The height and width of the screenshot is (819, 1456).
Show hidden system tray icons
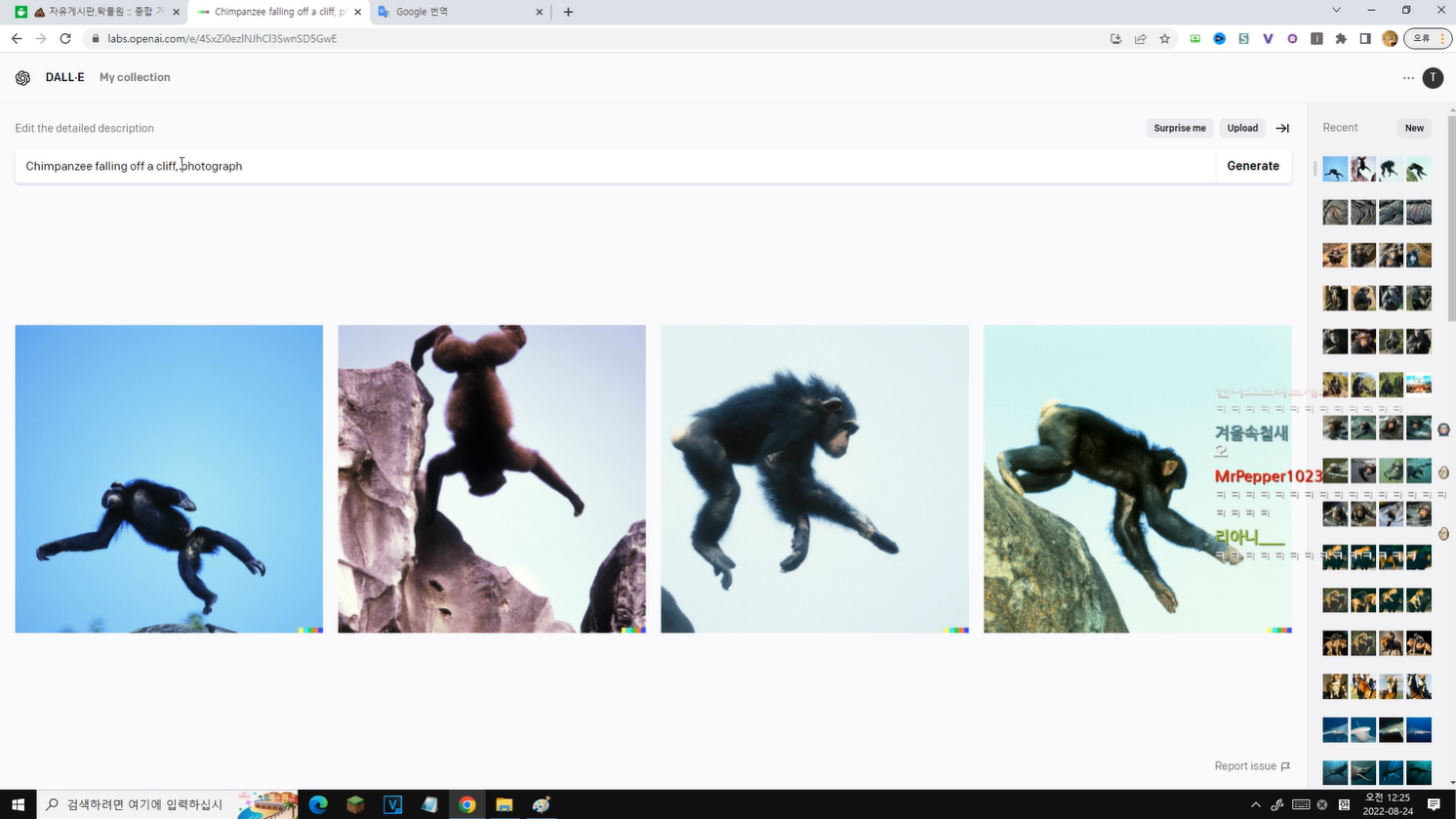(x=1255, y=804)
